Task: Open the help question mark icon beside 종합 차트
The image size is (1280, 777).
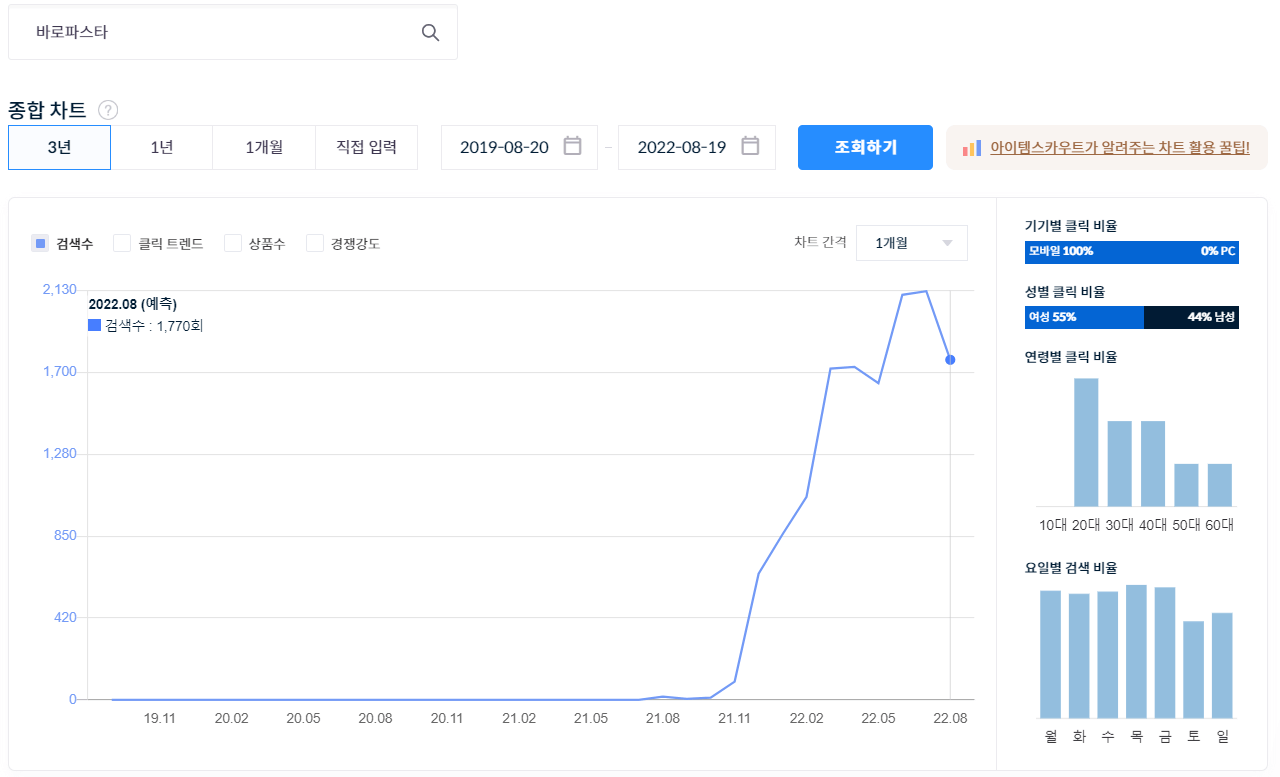Action: click(108, 110)
